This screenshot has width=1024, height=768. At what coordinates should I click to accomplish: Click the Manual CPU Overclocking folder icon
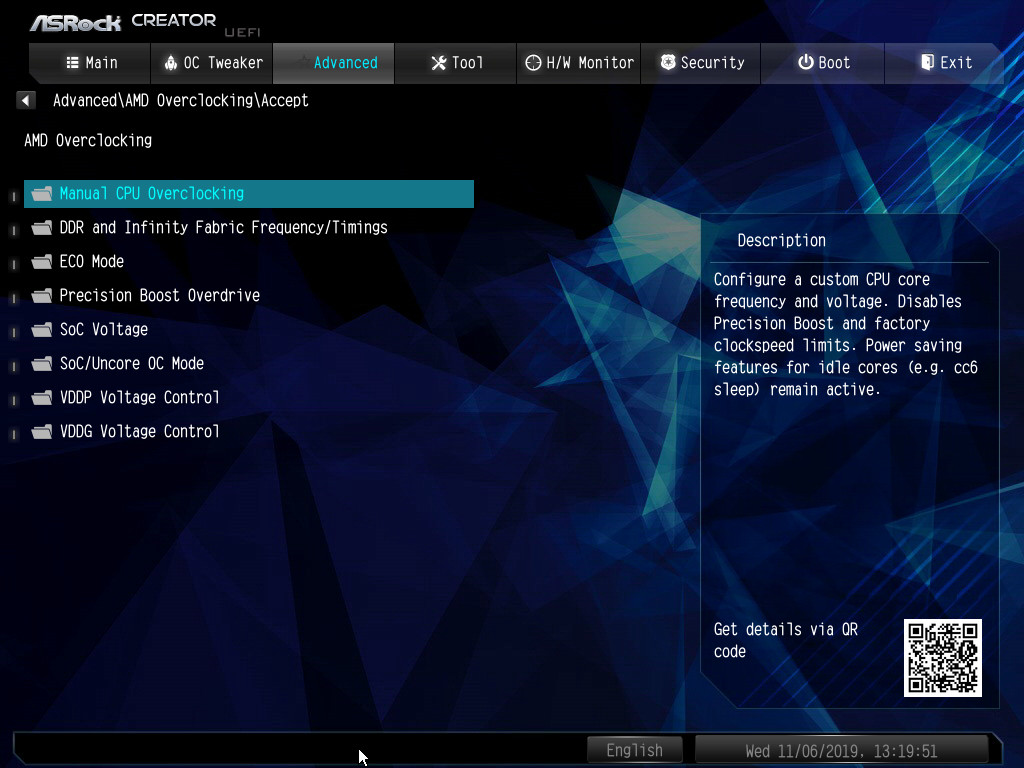pos(41,193)
